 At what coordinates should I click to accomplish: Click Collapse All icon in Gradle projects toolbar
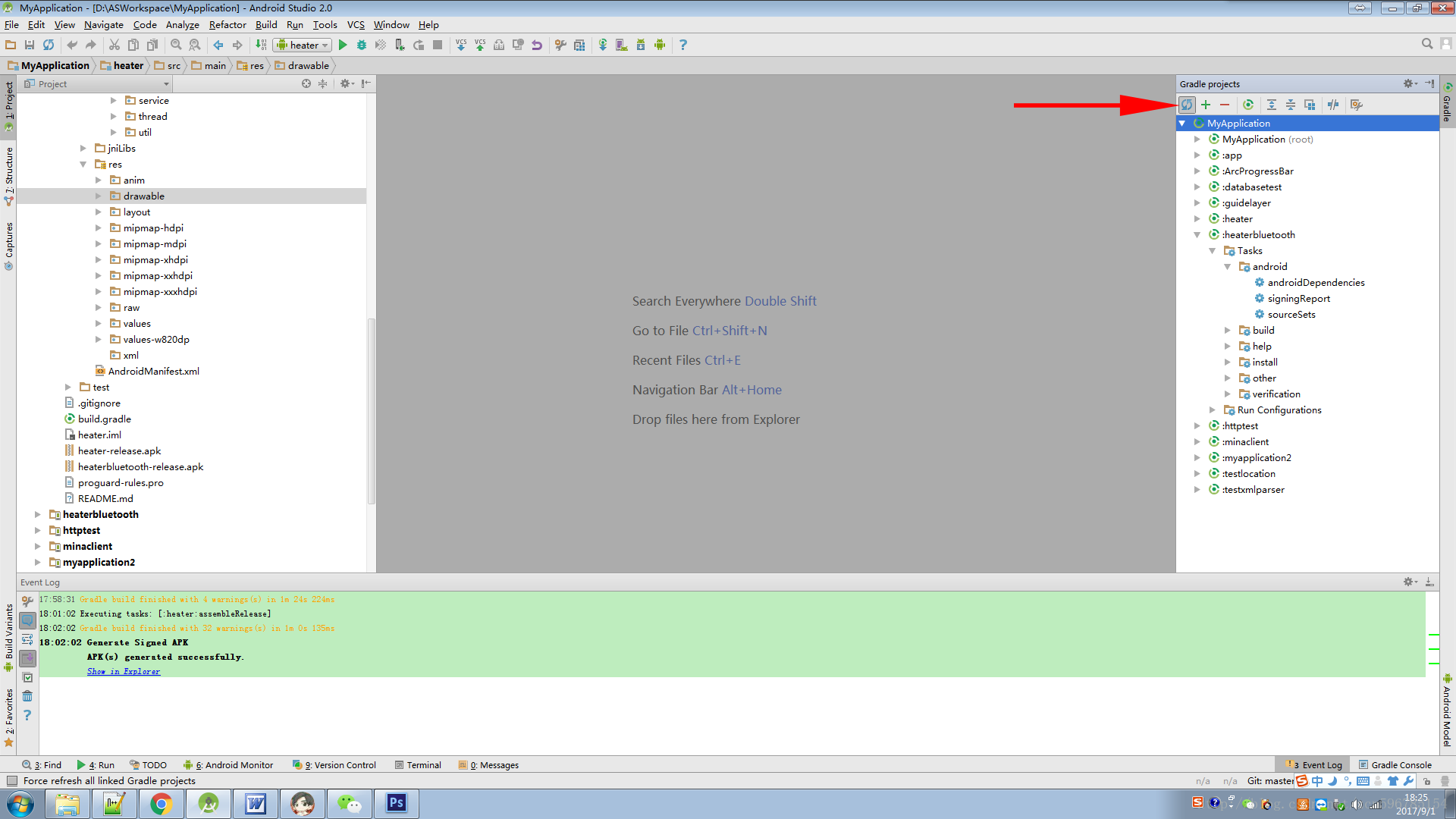coord(1291,105)
